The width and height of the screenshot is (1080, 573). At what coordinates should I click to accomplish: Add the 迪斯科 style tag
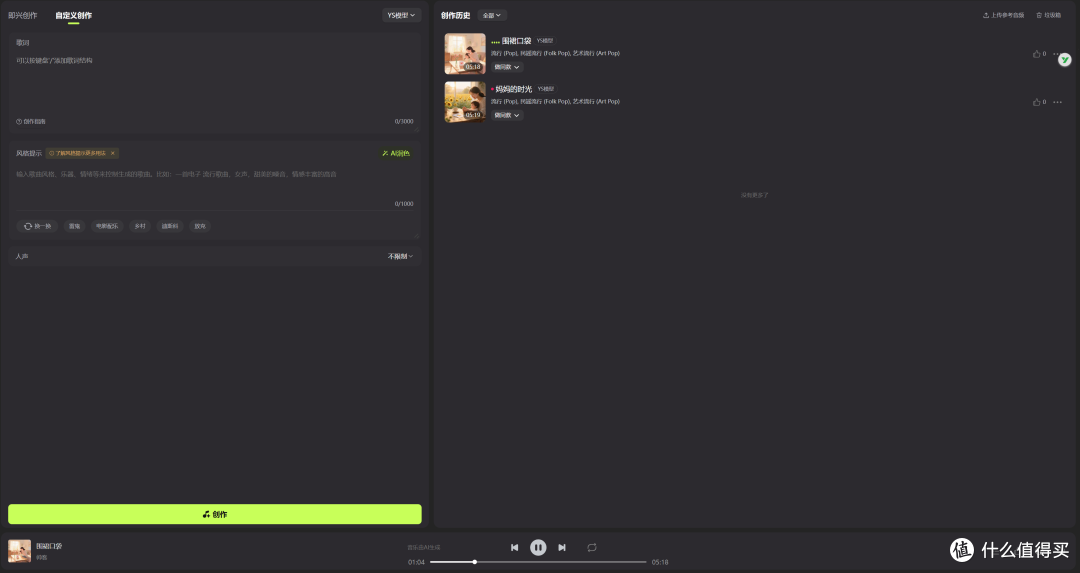170,226
